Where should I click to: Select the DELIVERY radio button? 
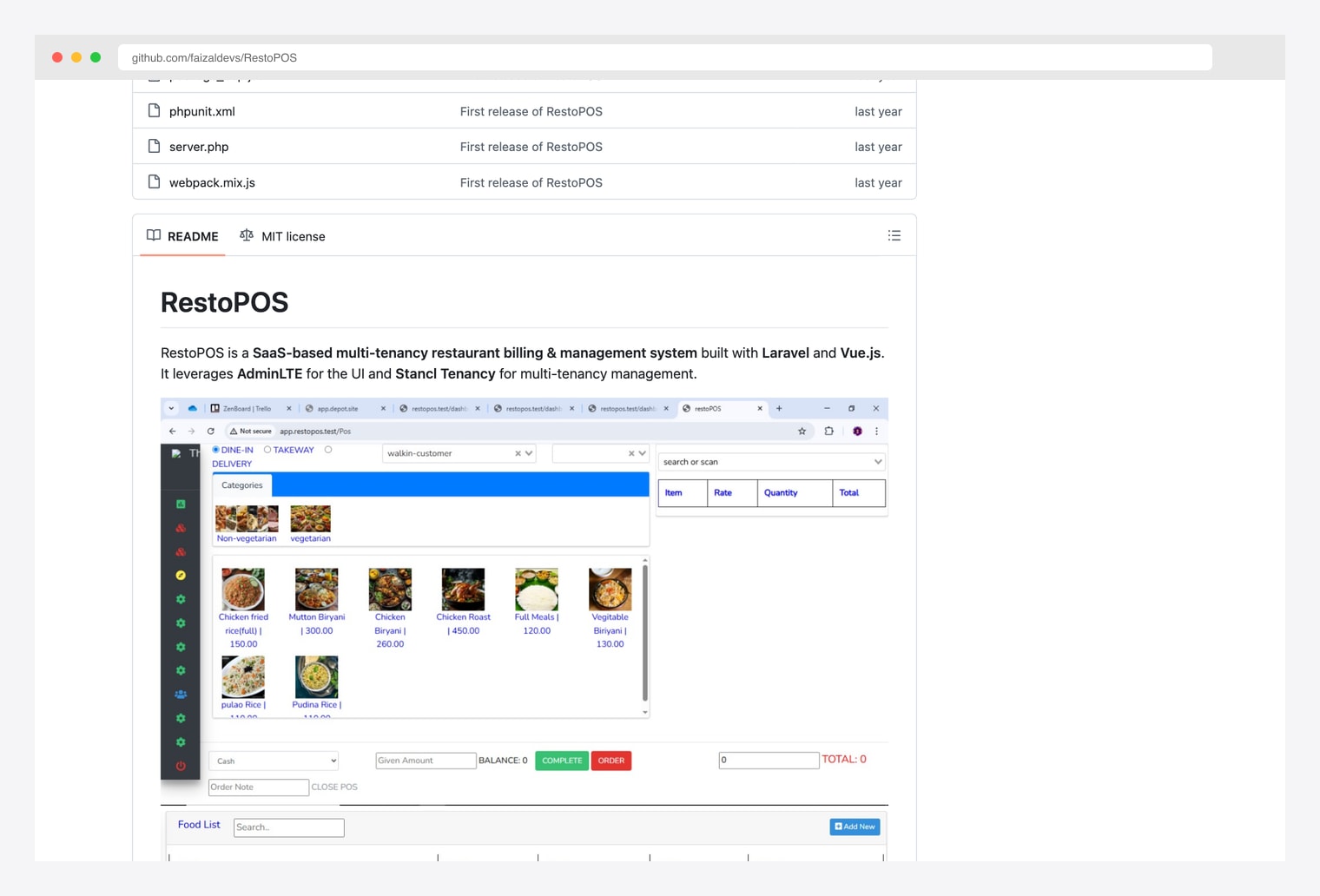coord(328,450)
